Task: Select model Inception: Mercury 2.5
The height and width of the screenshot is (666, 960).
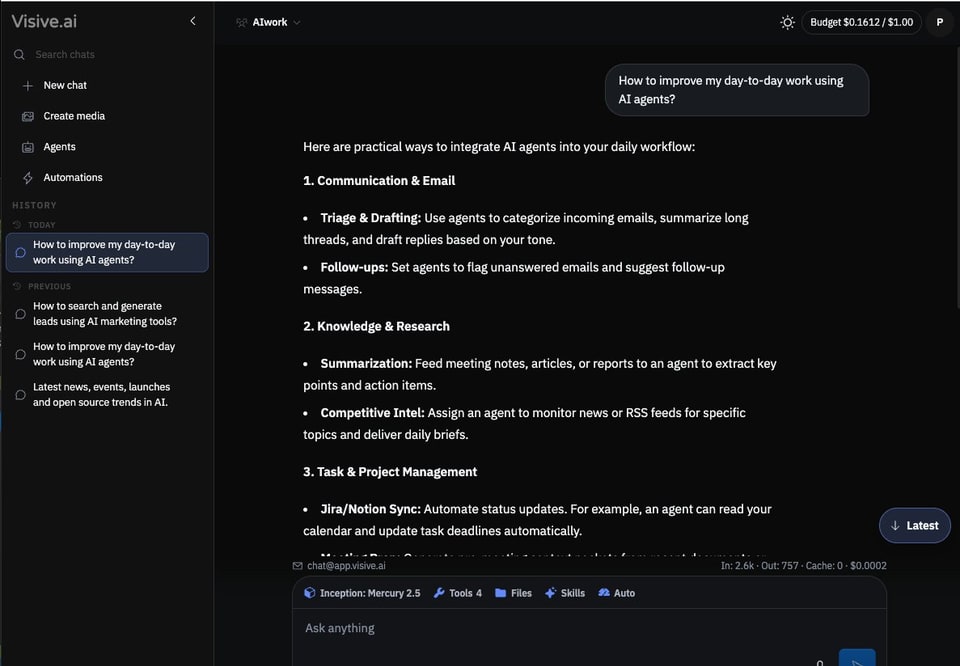Action: coord(362,593)
